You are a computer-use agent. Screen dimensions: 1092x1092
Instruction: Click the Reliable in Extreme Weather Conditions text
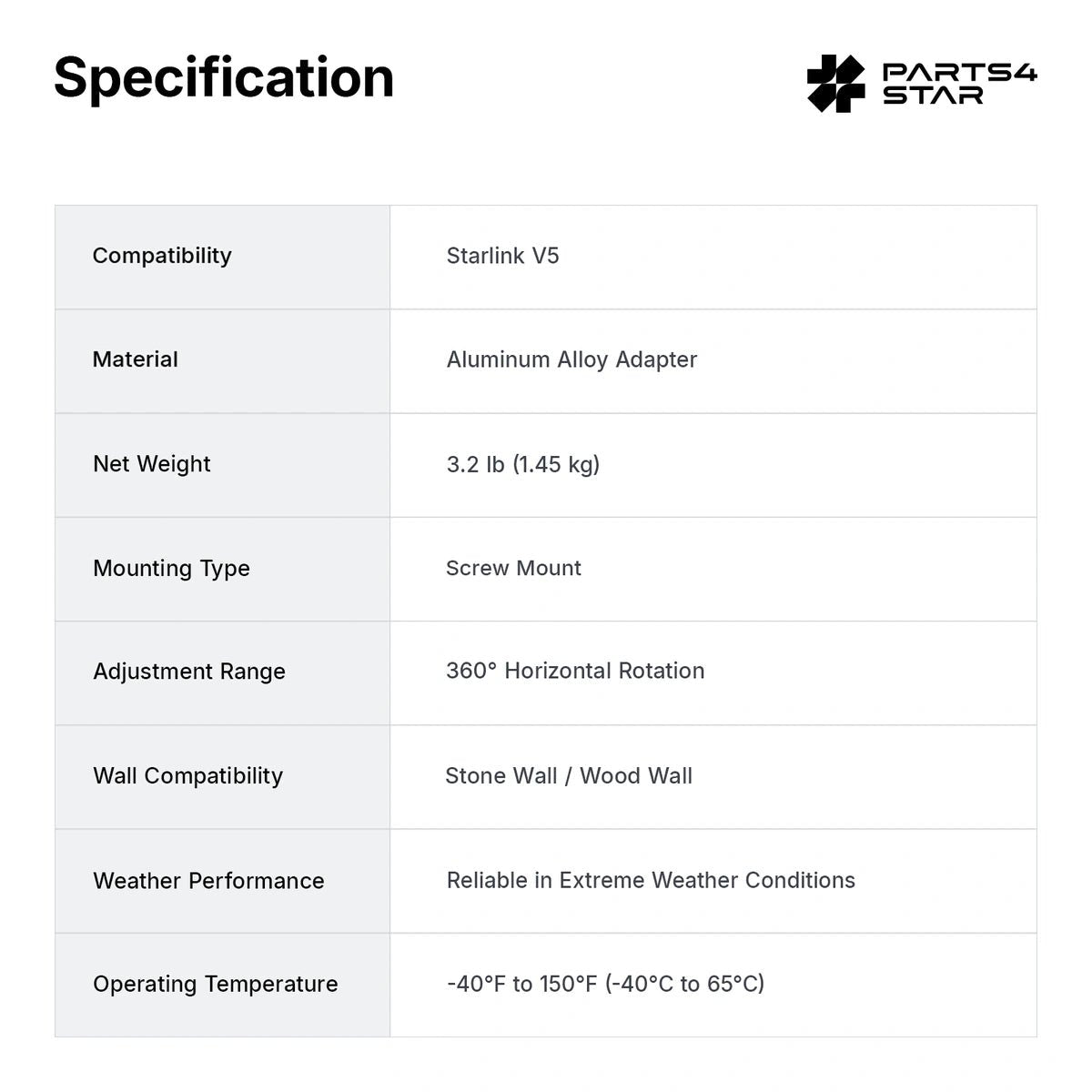[x=651, y=880]
